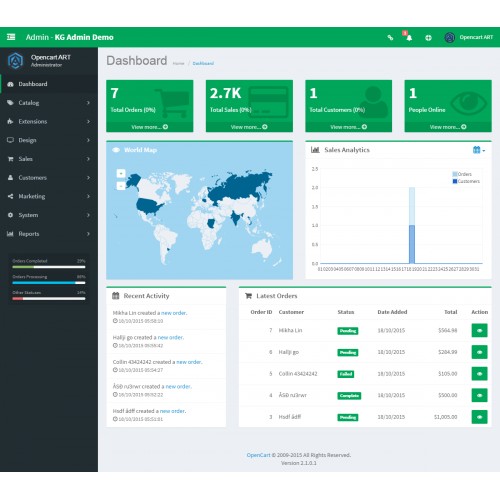View order 7 from Mikha Lin
Viewport: 500px width, 500px height.
pyautogui.click(x=479, y=330)
